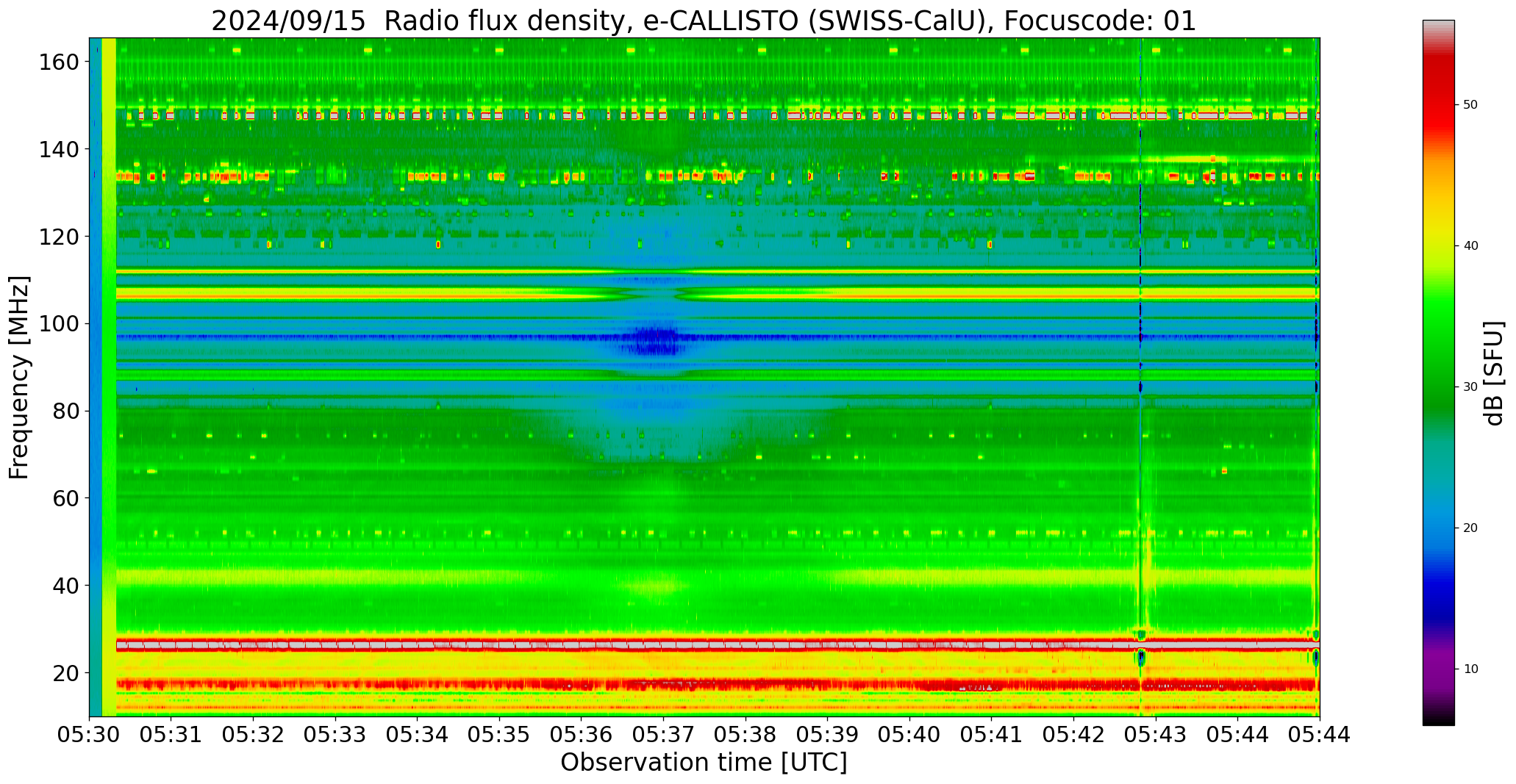Image resolution: width=1516 pixels, height=784 pixels.
Task: Click the 05:38 time tick label
Action: pos(746,735)
